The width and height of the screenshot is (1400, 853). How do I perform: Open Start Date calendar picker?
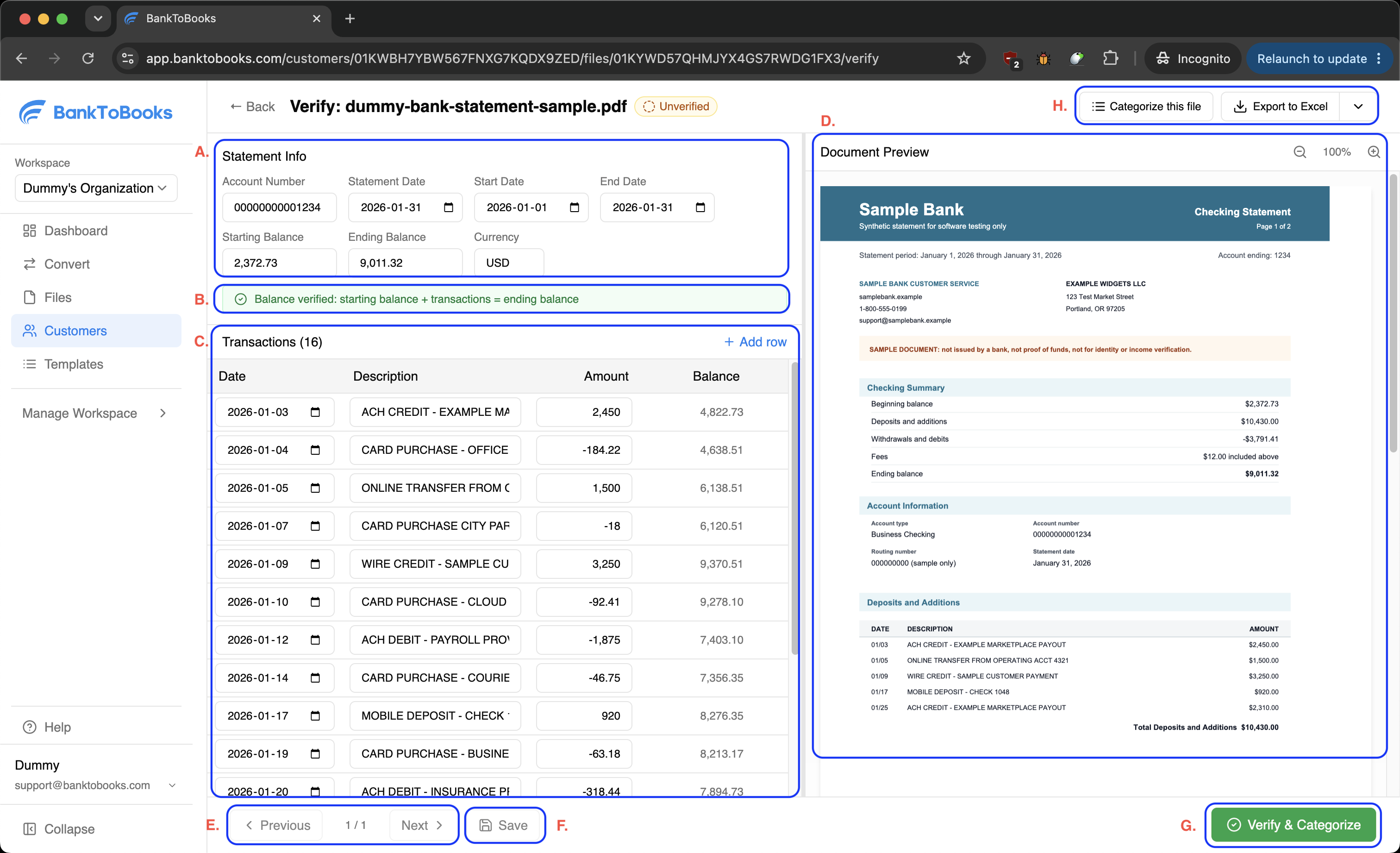tap(575, 207)
